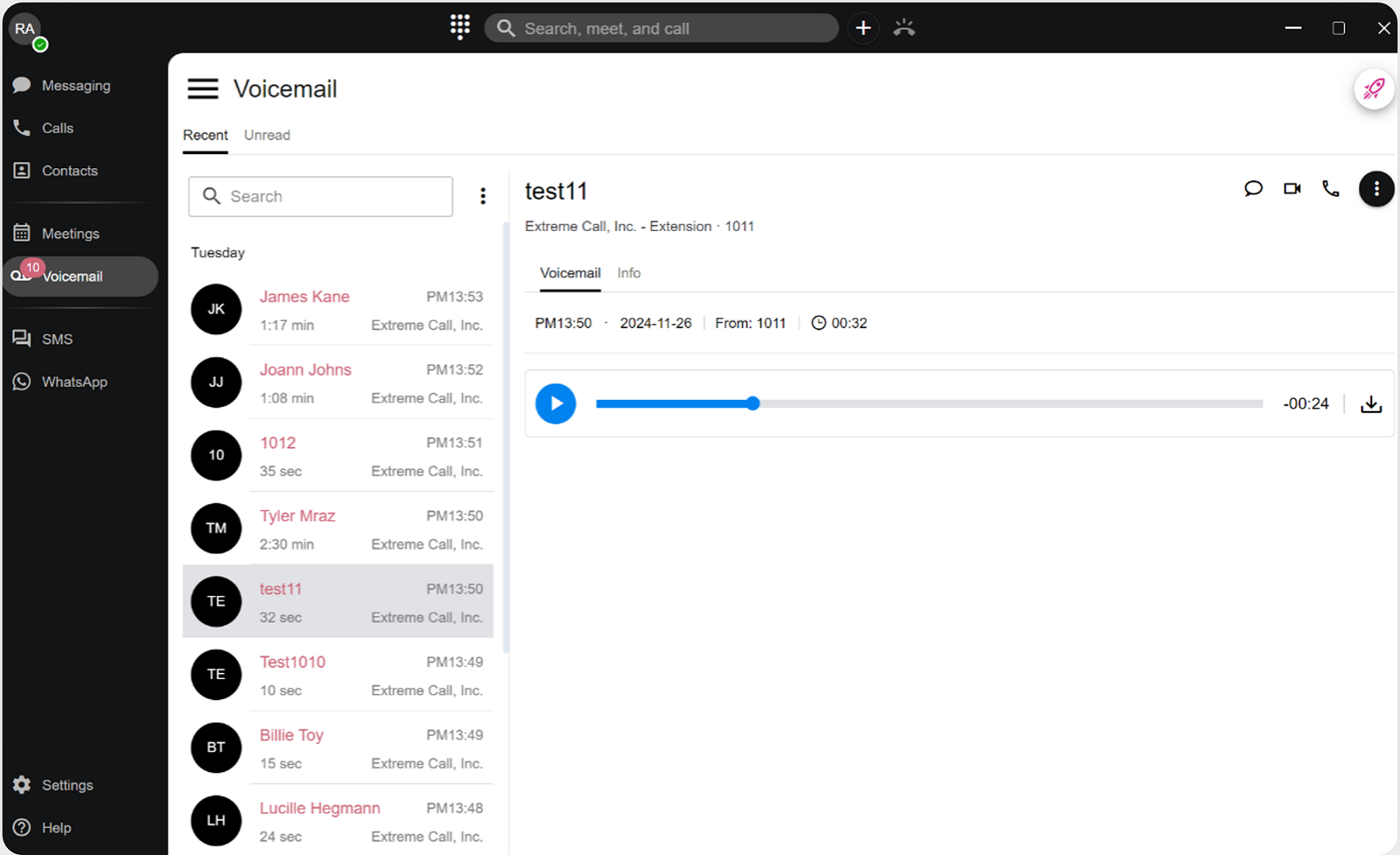Open the dialpad app launcher grid
Image resolution: width=1400 pixels, height=855 pixels.
tap(460, 27)
